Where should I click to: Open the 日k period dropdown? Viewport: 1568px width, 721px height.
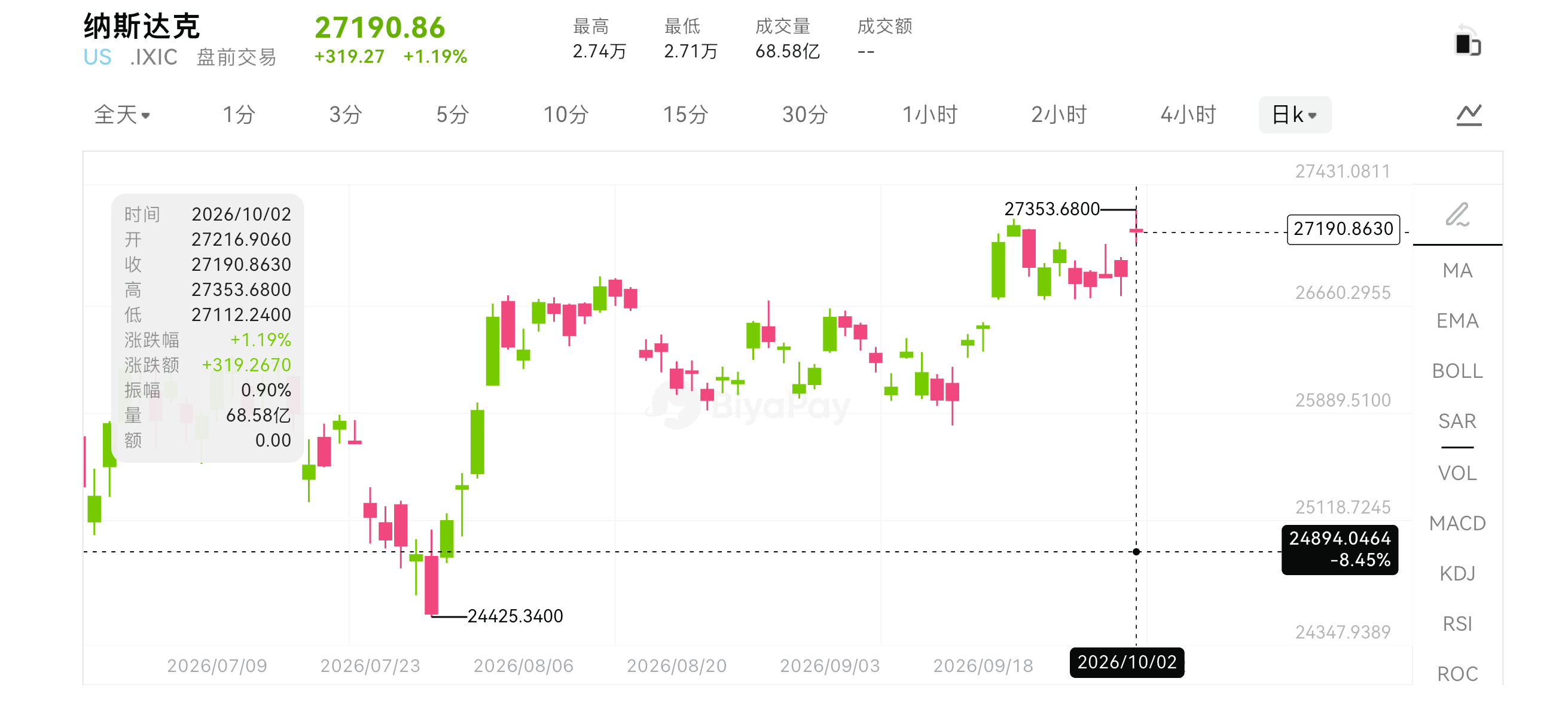tap(1295, 114)
